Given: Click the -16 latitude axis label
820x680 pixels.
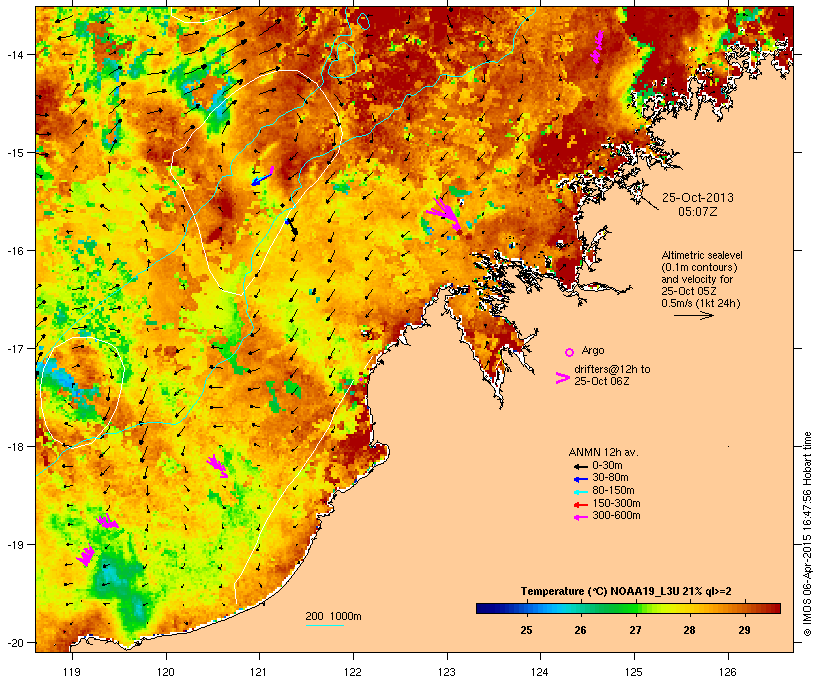Looking at the screenshot, I should 14,251.
